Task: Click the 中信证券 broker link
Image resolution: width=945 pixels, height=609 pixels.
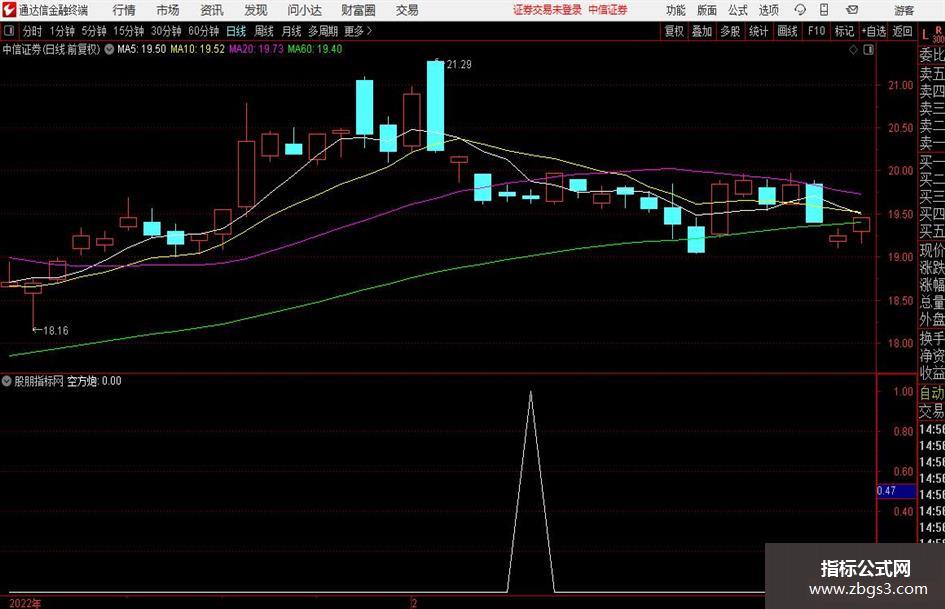Action: [608, 10]
